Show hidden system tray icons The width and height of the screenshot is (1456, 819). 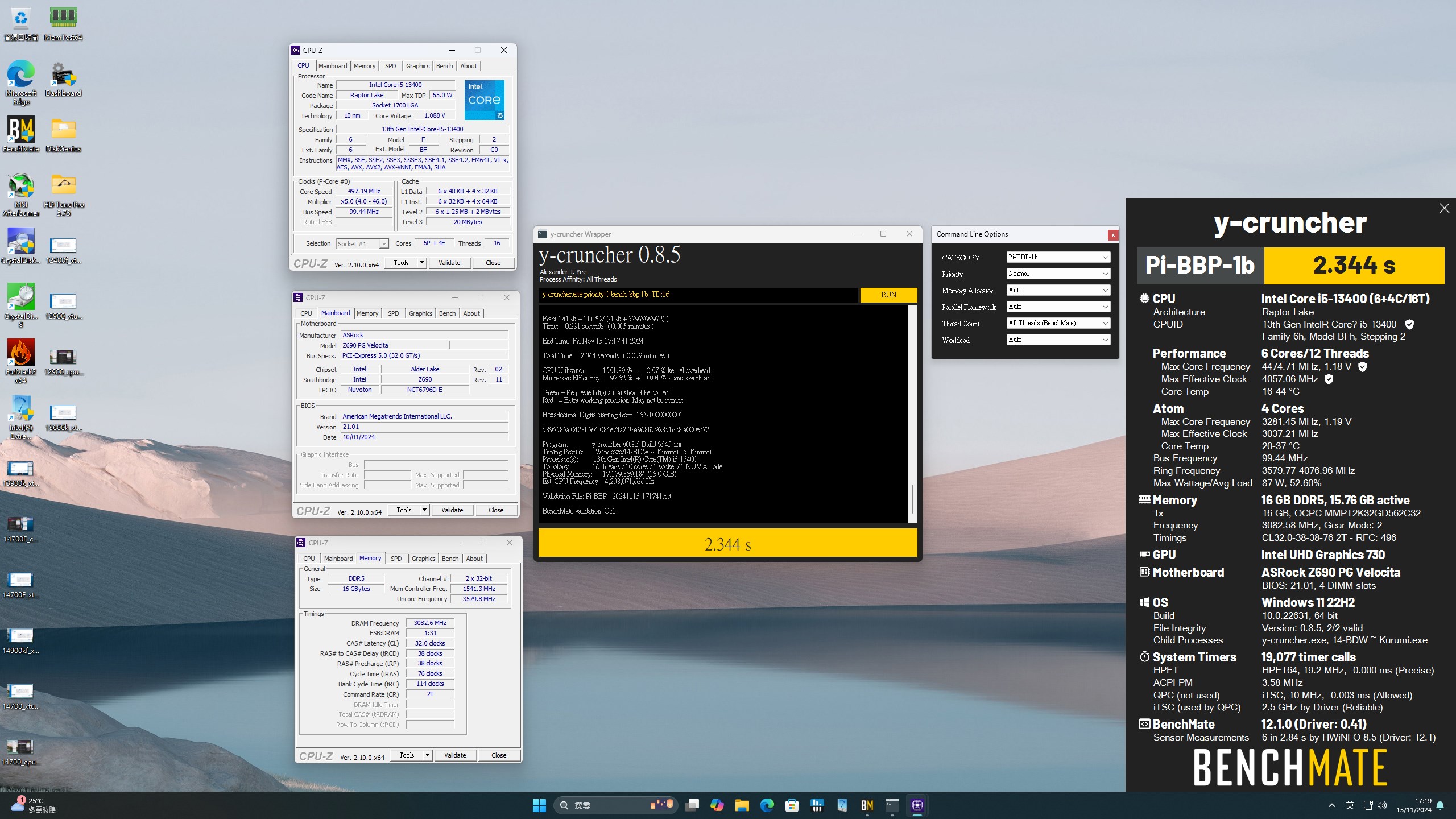point(1331,805)
